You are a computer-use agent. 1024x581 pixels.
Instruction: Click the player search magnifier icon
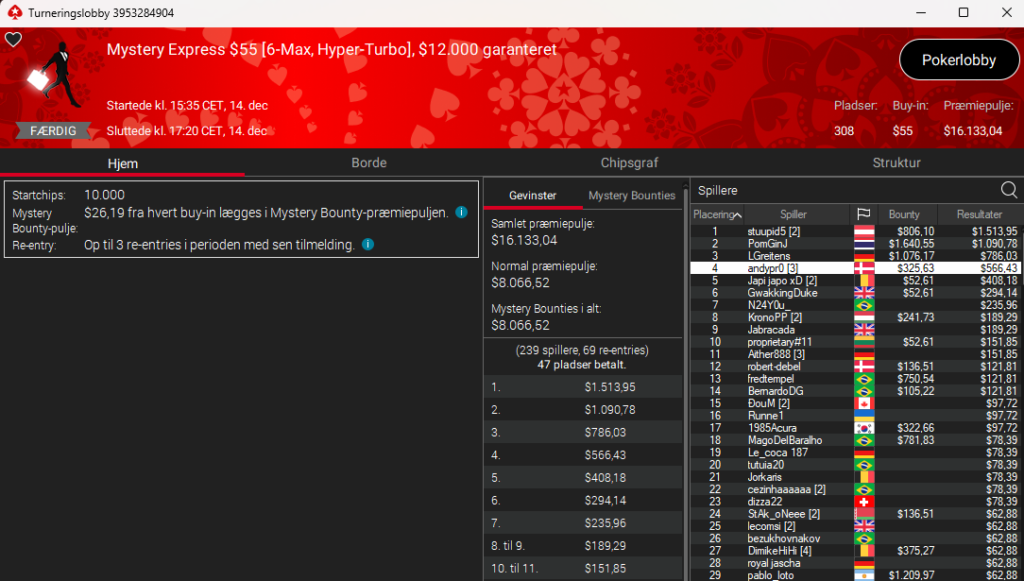(1009, 190)
